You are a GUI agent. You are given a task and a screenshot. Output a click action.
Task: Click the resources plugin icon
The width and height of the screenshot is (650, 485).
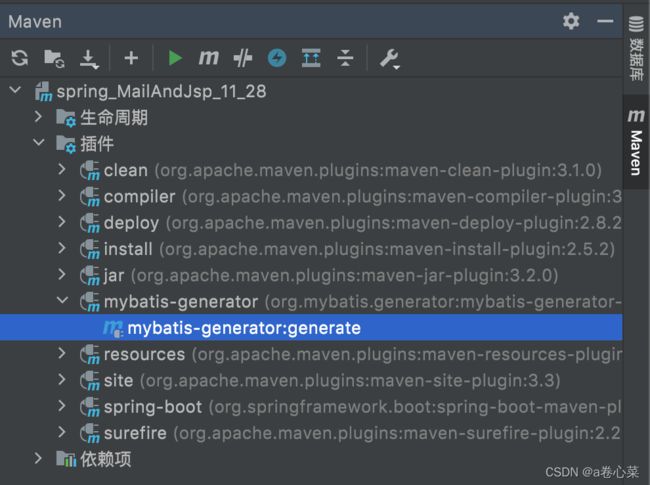tap(90, 355)
